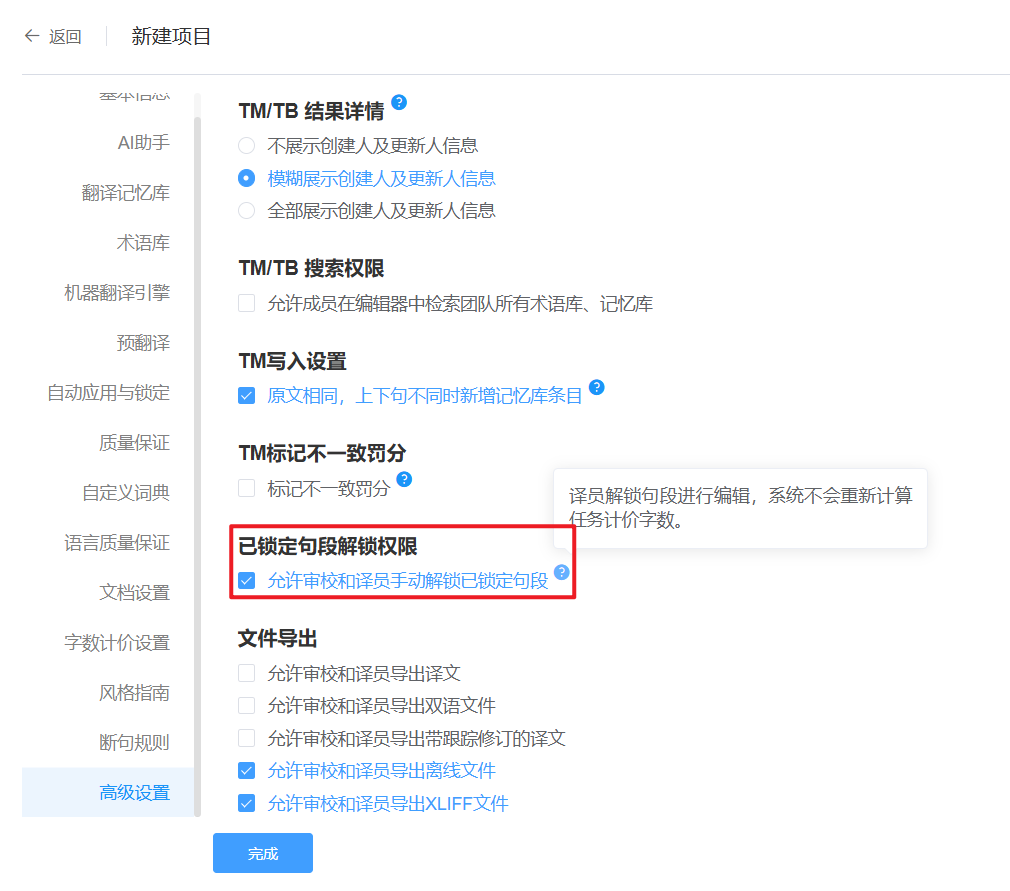Toggle 标记不一致罚分 checkbox
This screenshot has width=1010, height=891.
(x=246, y=489)
